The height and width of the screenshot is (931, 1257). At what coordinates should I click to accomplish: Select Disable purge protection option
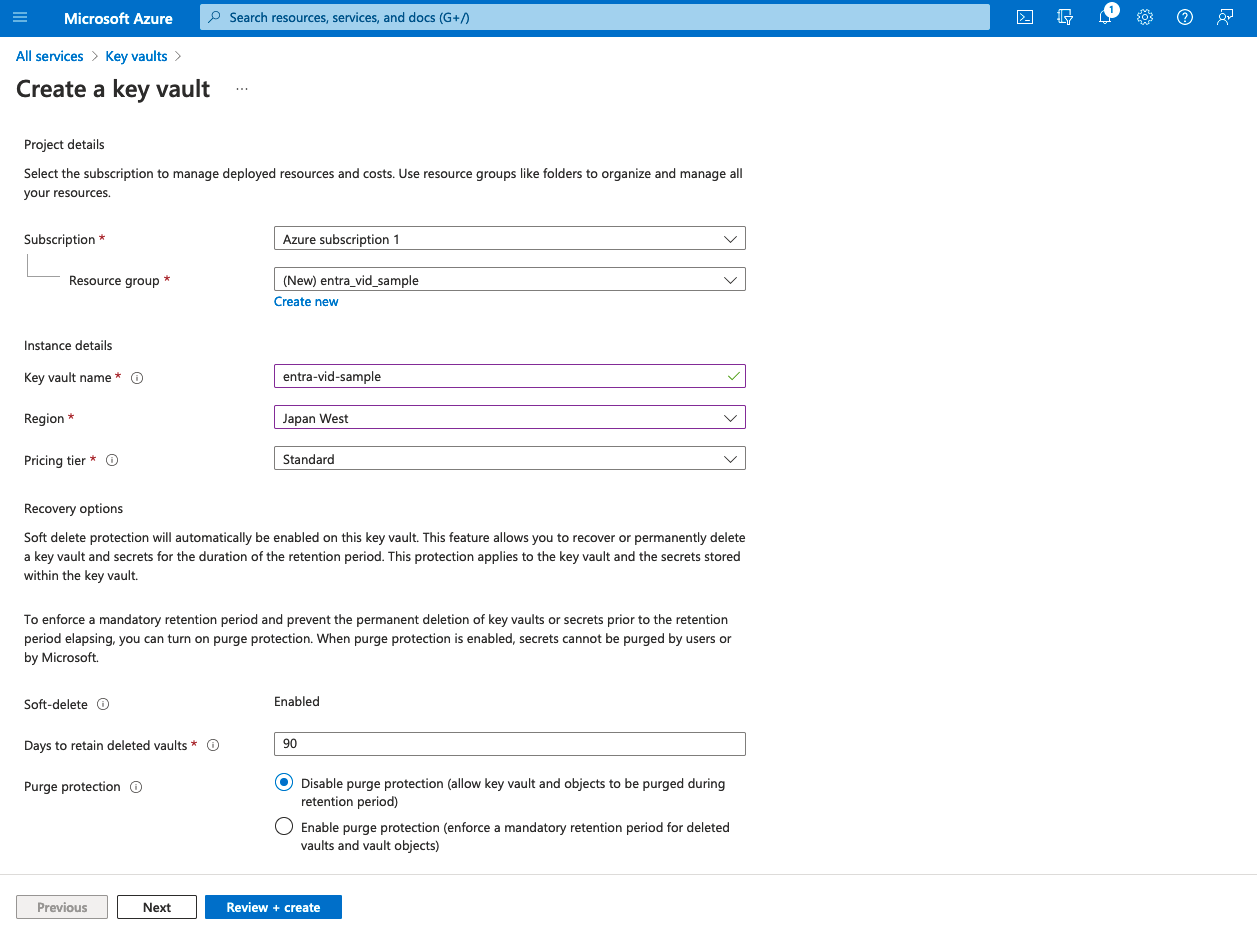pyautogui.click(x=284, y=783)
